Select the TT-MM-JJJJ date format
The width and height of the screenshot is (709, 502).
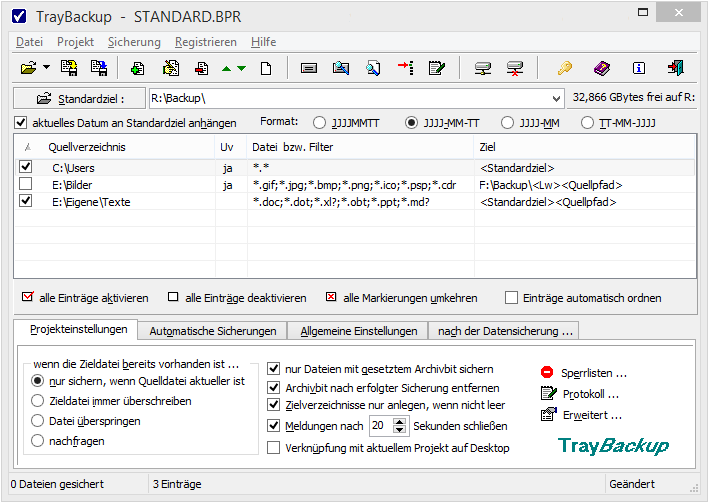(587, 123)
